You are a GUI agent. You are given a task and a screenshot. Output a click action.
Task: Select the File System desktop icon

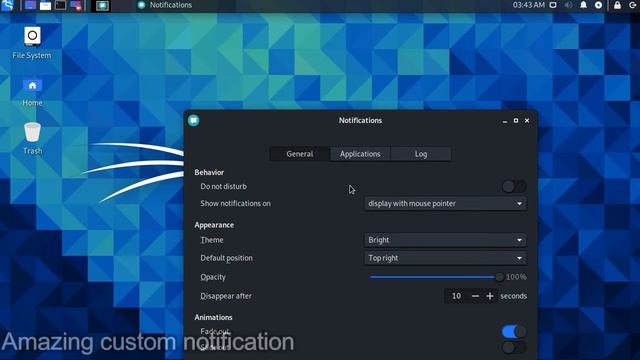32,43
